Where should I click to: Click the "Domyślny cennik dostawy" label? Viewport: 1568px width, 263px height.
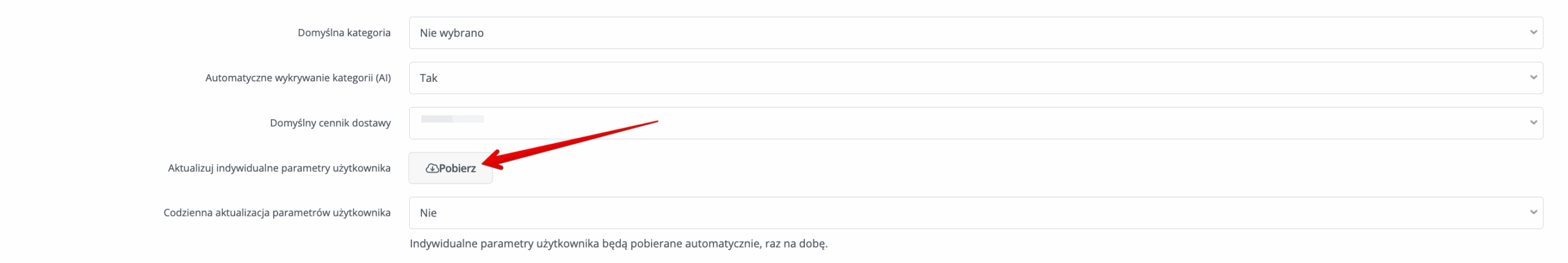(330, 123)
